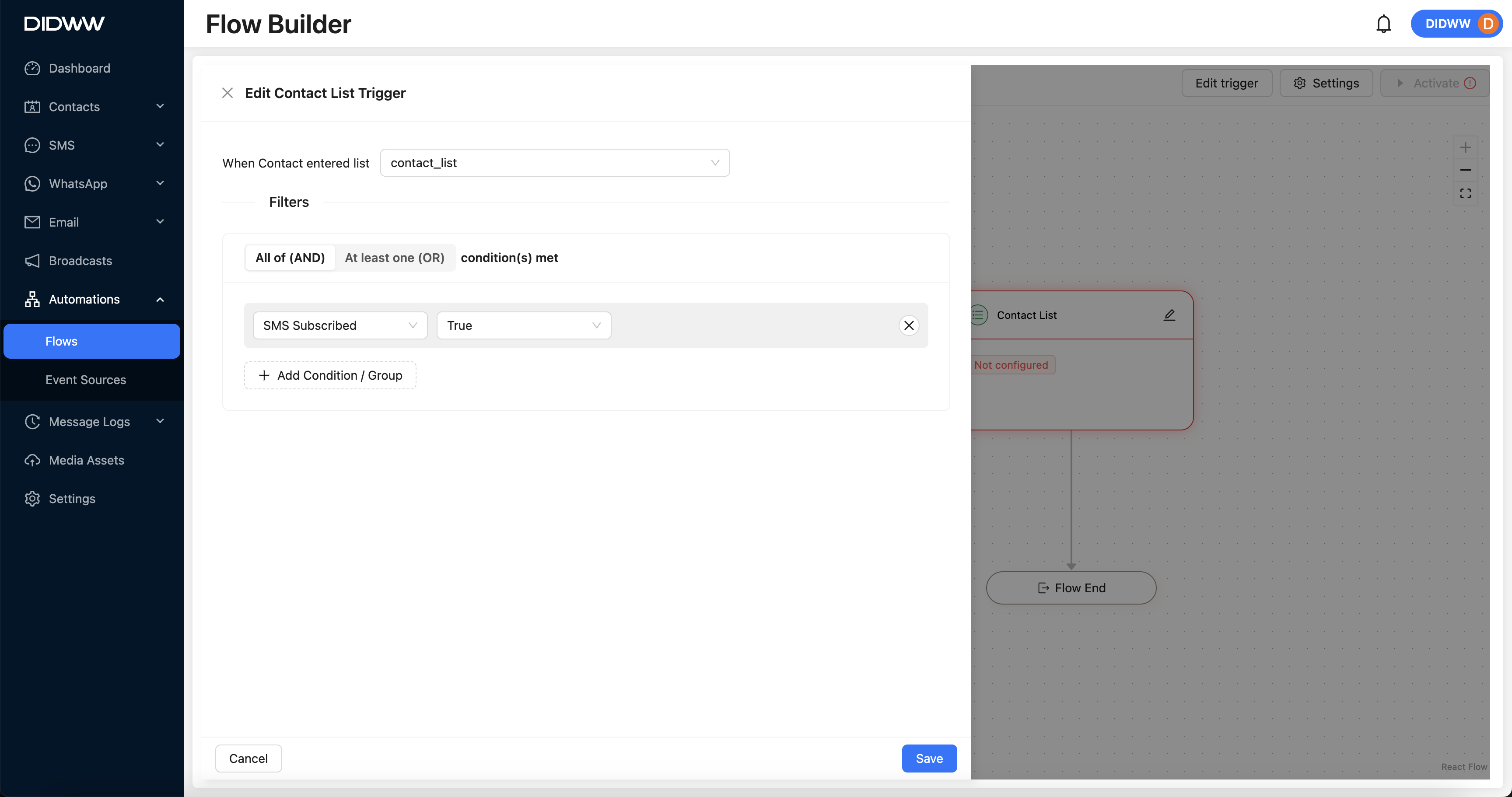The image size is (1512, 797).
Task: Remove the SMS Subscribed condition row
Action: point(908,325)
